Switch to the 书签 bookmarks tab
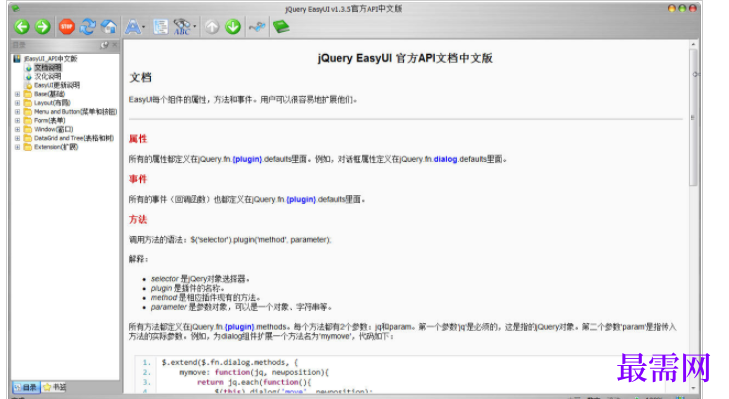Screen dimensions: 729x399 (x=54, y=387)
